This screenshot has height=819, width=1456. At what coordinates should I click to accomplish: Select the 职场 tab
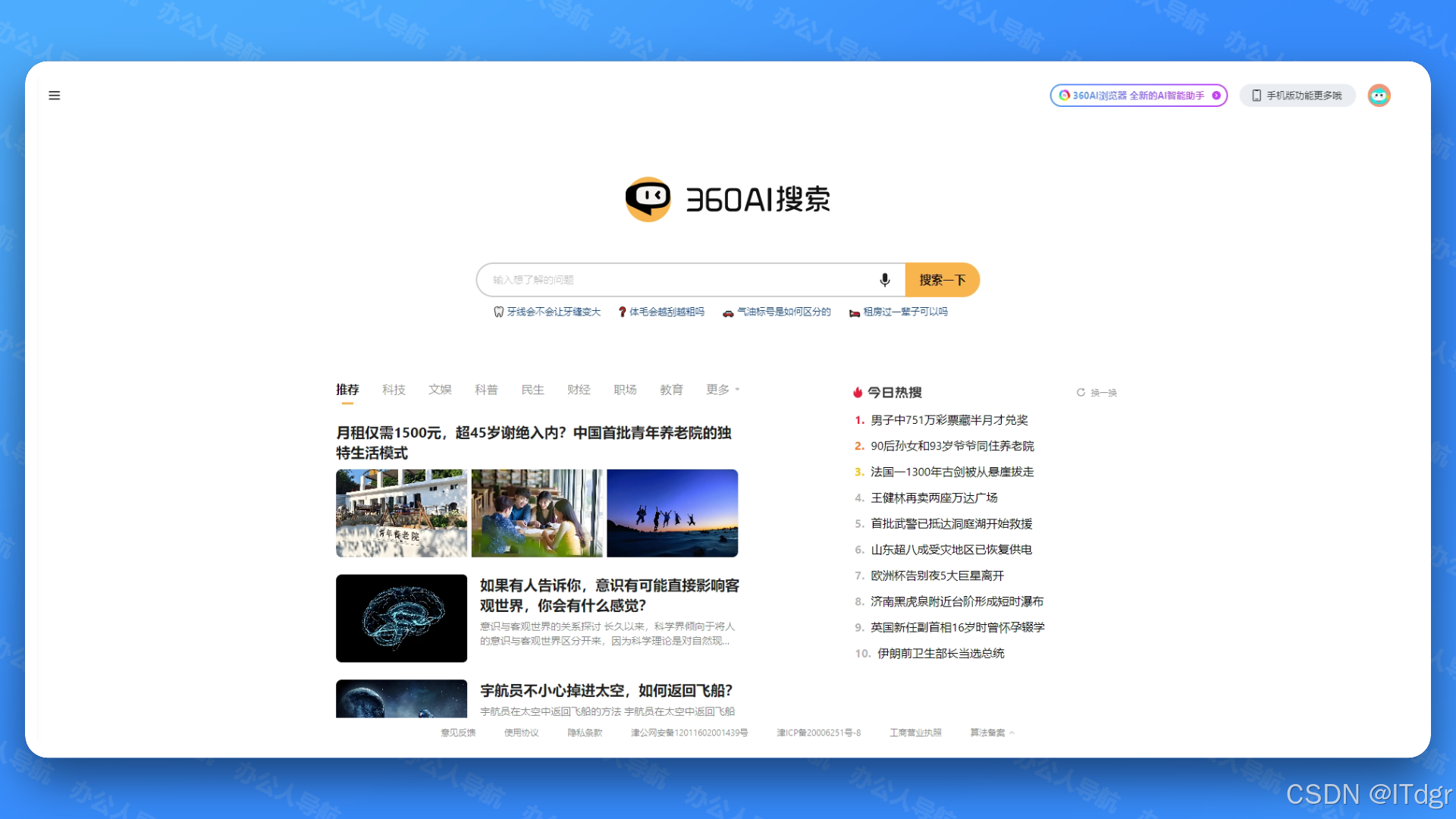coord(625,390)
